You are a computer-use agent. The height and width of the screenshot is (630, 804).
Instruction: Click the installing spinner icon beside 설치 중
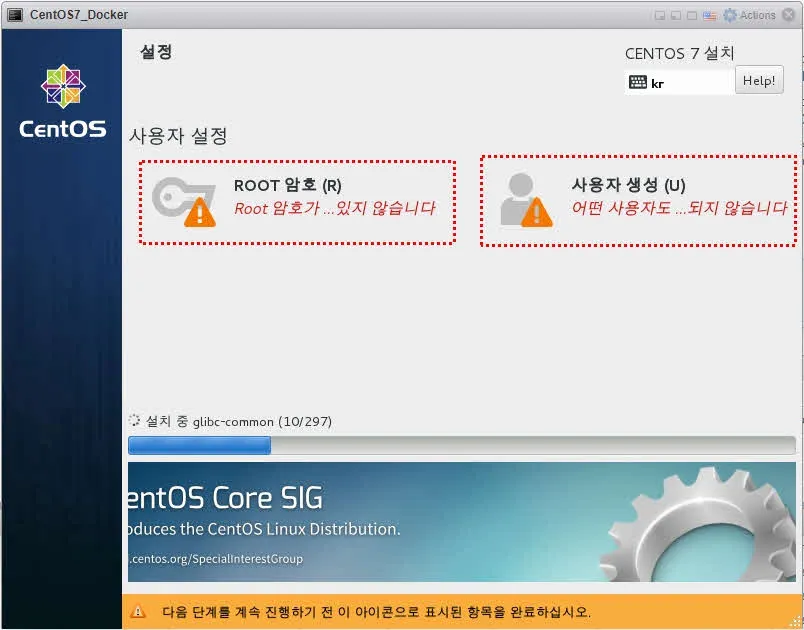(x=135, y=421)
